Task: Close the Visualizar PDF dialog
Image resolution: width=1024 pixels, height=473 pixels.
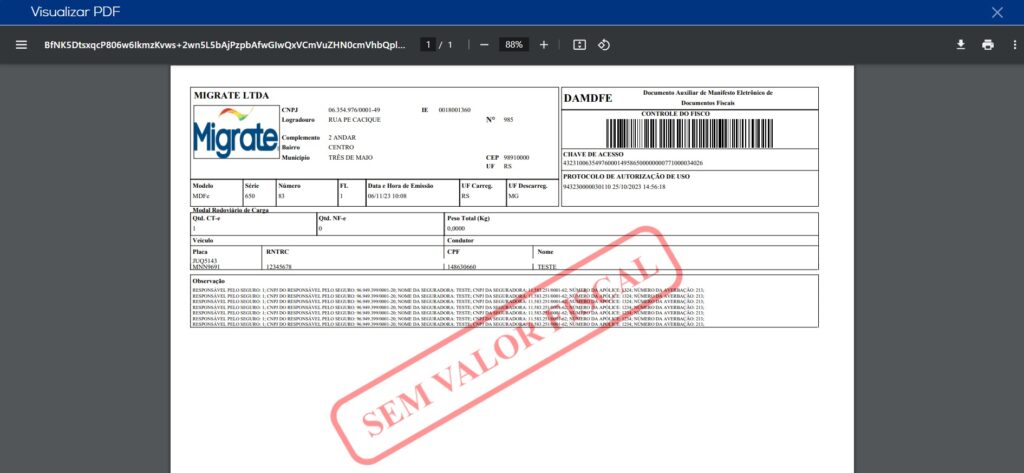Action: point(996,12)
